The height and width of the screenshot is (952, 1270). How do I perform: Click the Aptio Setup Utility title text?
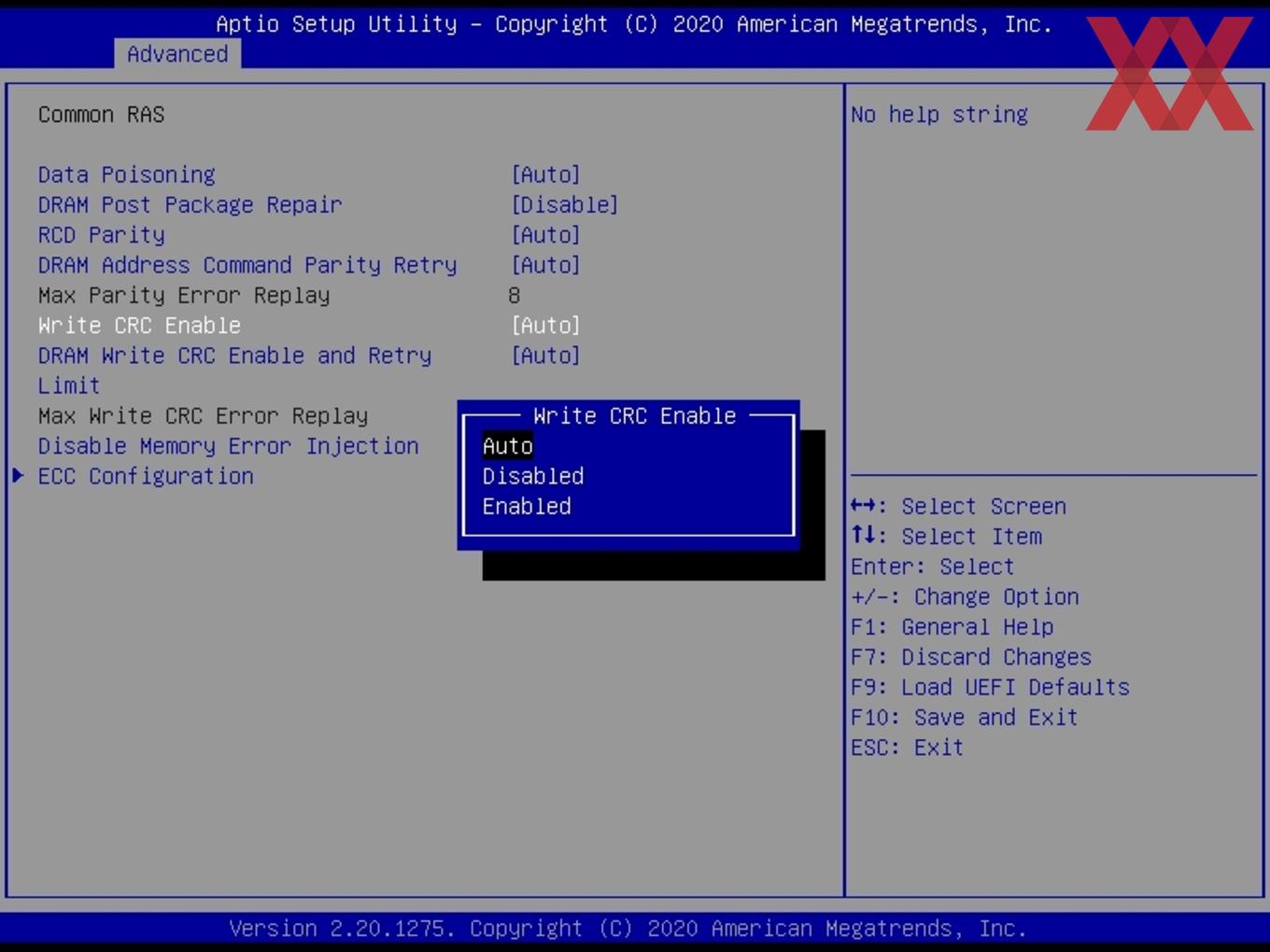pyautogui.click(x=633, y=24)
